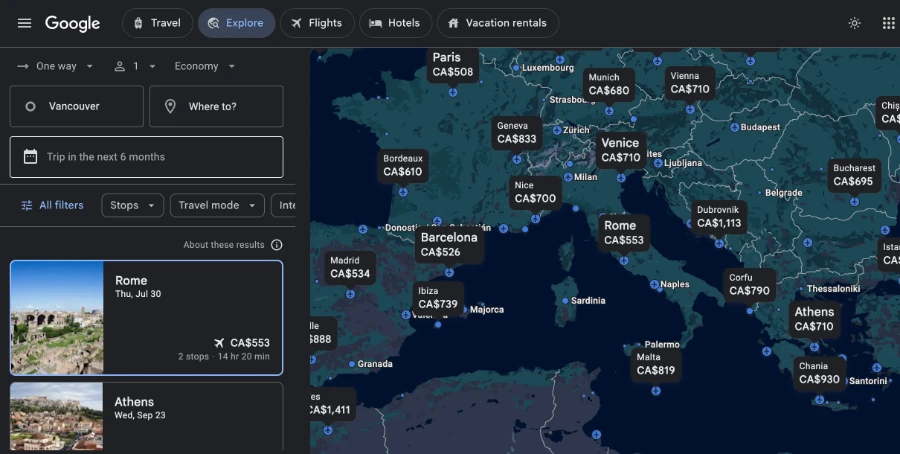Click the Paris CA$508 map marker
The image size is (900, 454).
[x=453, y=65]
